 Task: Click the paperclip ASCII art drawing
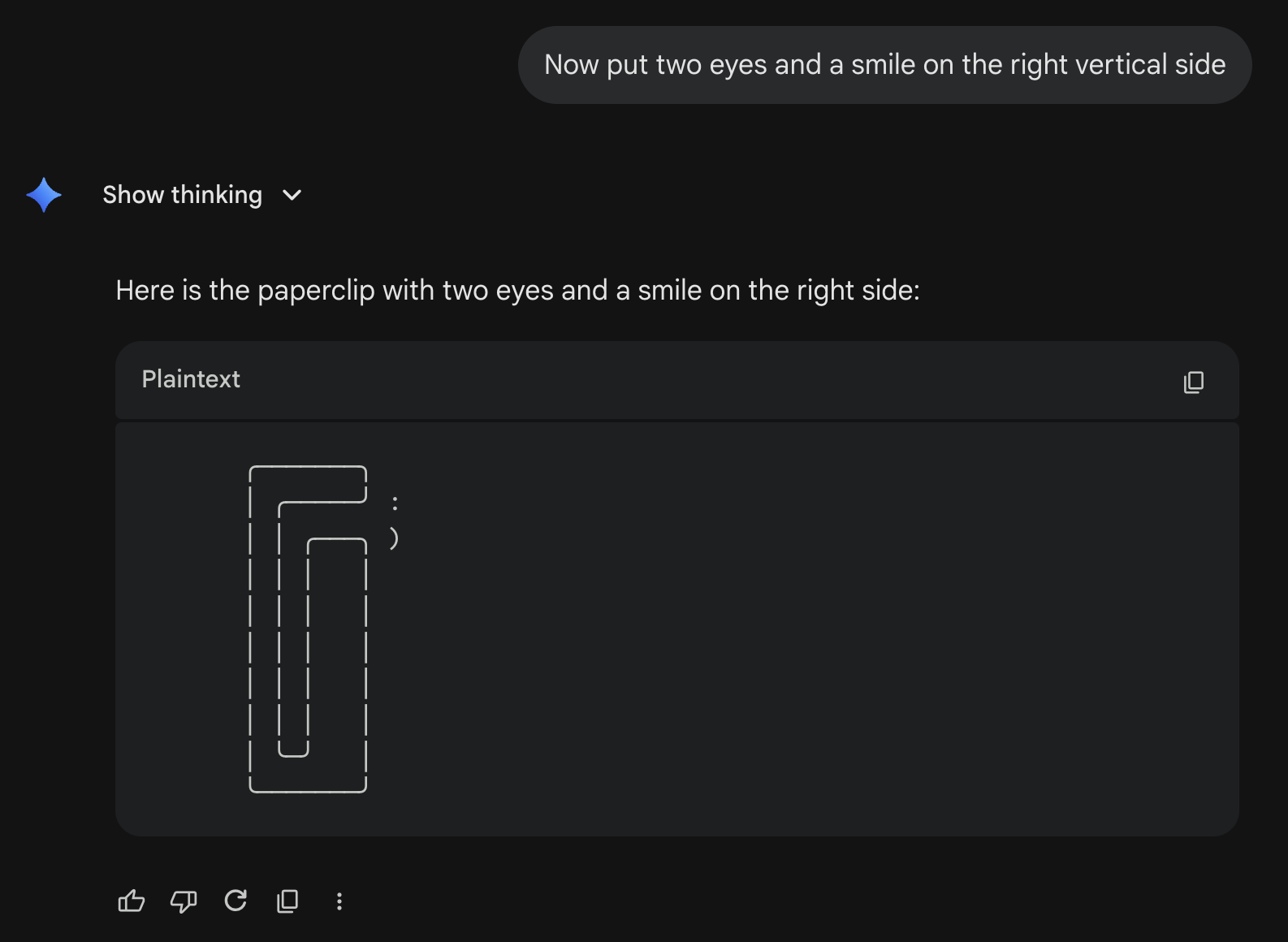(308, 629)
